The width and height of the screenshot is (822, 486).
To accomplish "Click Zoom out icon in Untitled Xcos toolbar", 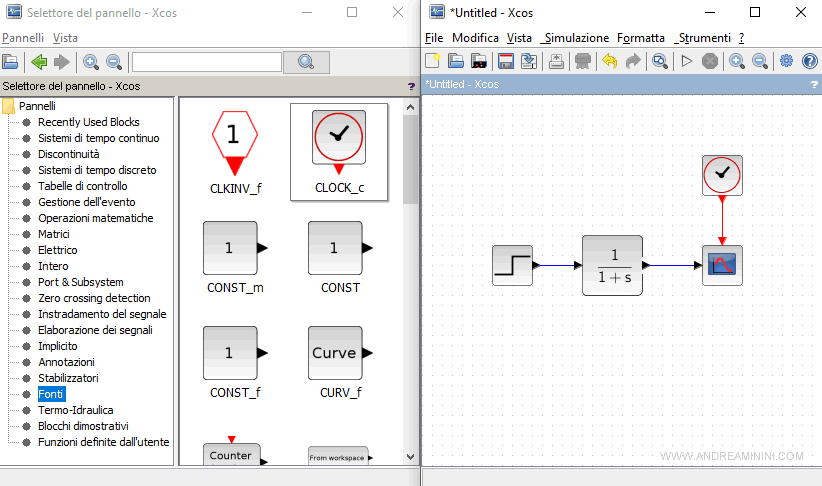I will click(x=760, y=61).
